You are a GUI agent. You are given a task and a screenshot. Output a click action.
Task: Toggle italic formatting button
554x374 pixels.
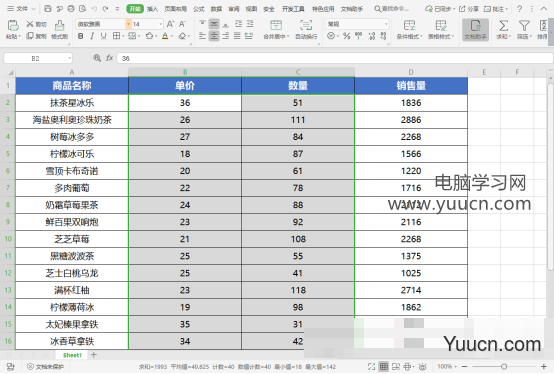(x=92, y=36)
